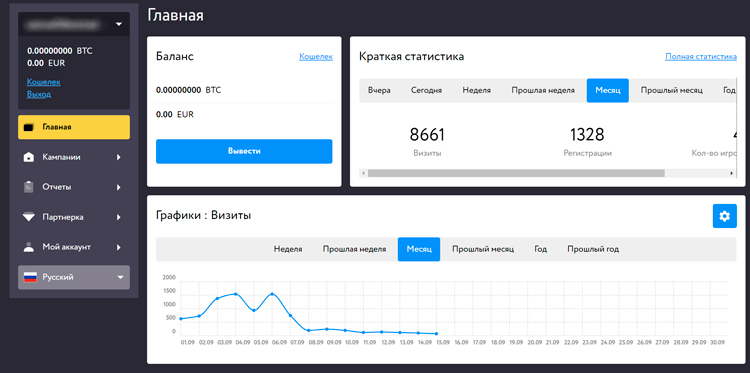Select Прошлый месяц statistics tab

672,90
